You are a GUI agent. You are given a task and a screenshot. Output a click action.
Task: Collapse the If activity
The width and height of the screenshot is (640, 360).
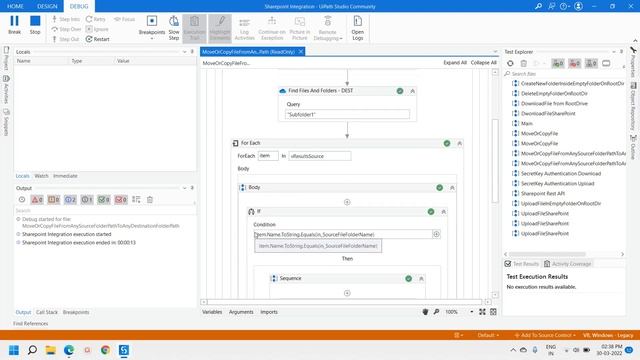[x=444, y=212]
